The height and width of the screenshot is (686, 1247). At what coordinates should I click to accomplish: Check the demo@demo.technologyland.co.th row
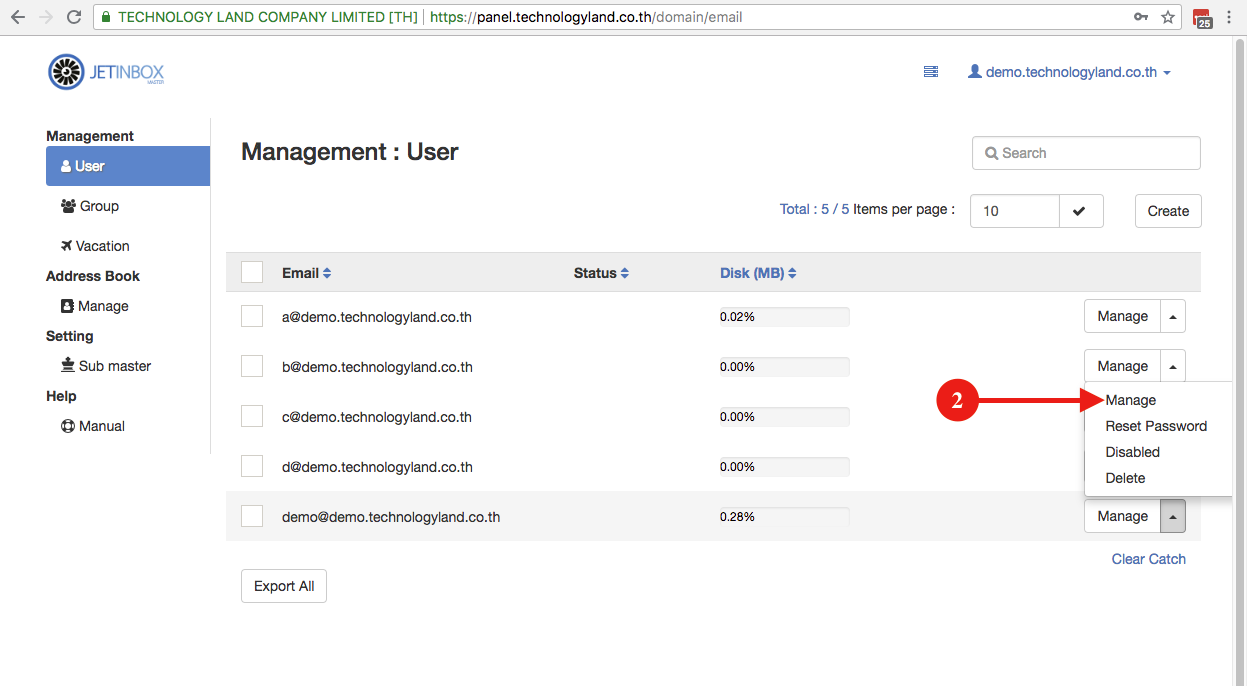(252, 516)
